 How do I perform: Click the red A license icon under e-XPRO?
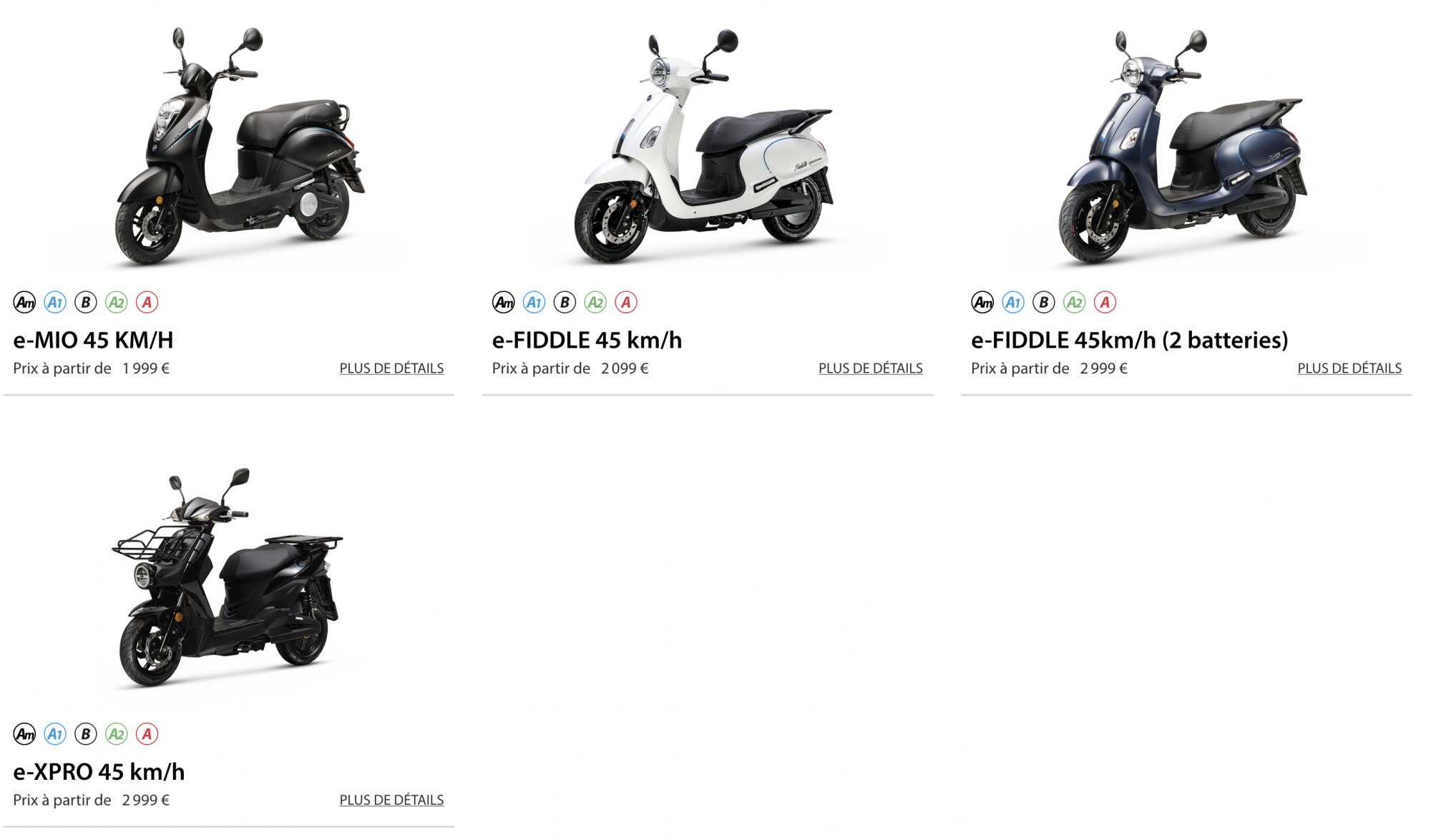(147, 734)
